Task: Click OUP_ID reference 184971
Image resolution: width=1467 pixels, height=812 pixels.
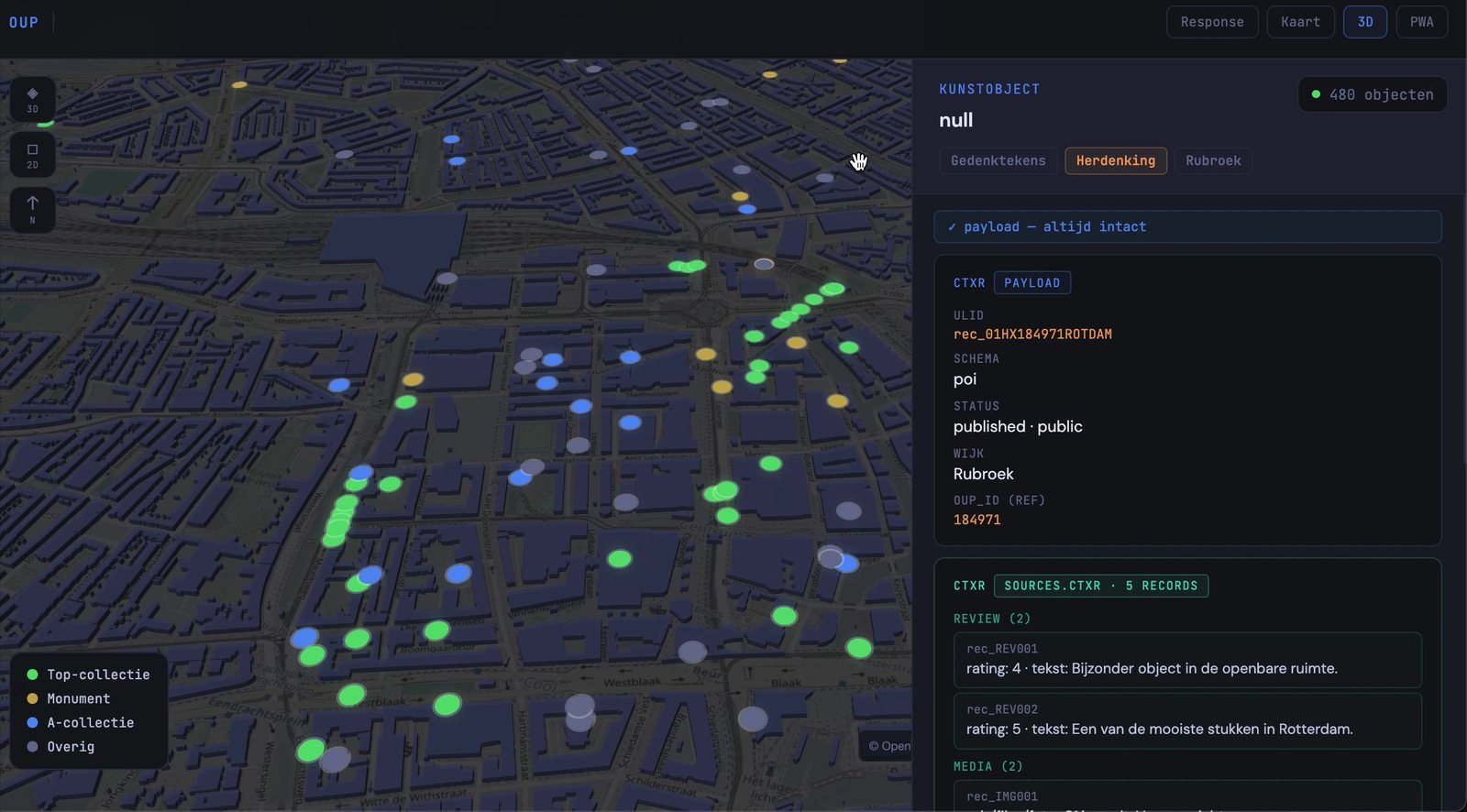Action: (976, 520)
